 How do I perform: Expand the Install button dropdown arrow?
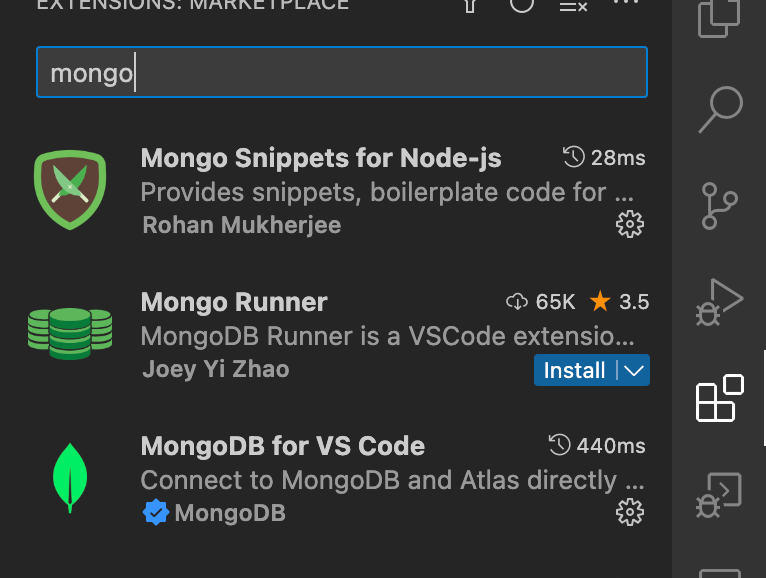(633, 370)
